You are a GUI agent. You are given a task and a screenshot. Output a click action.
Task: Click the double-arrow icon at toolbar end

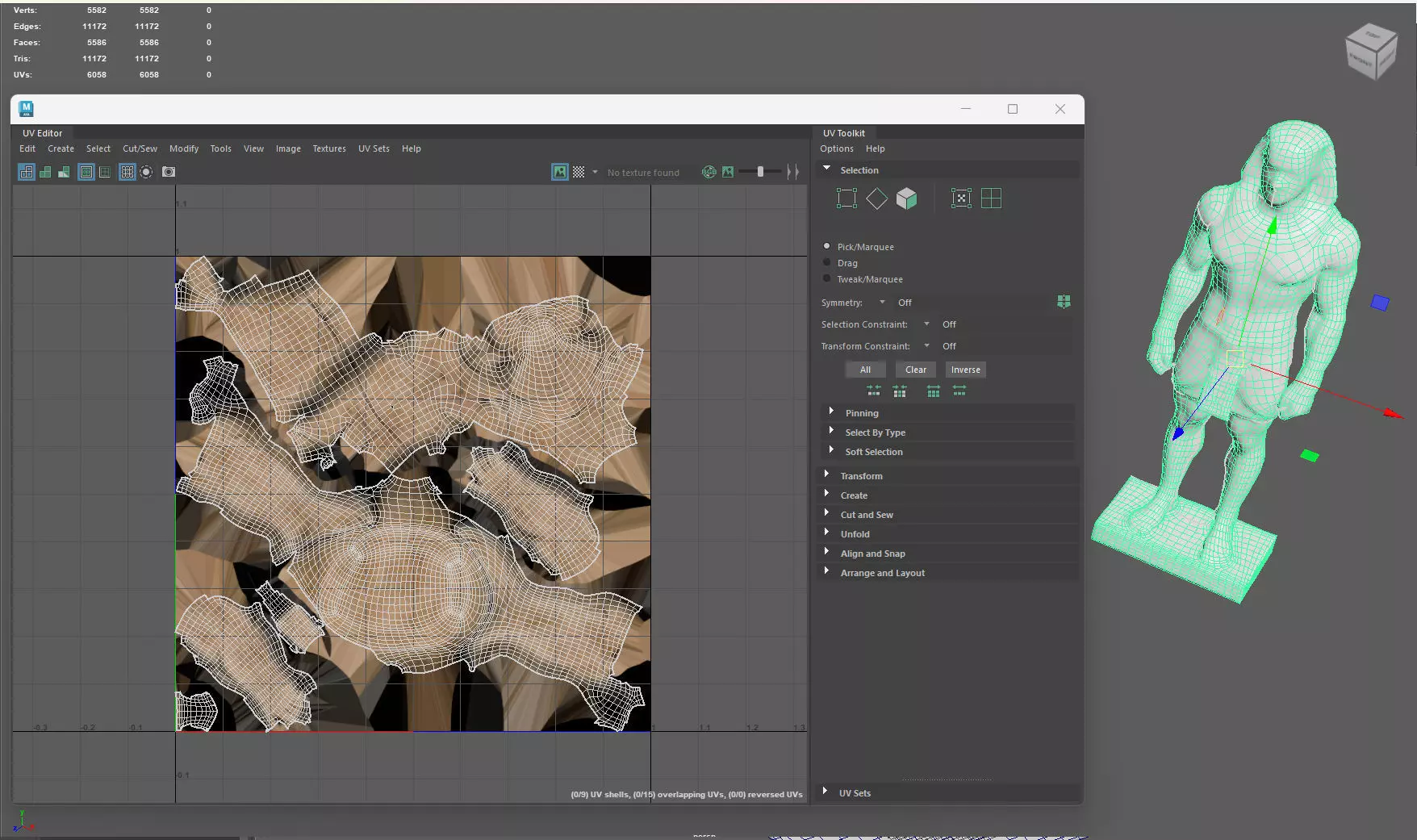[793, 172]
